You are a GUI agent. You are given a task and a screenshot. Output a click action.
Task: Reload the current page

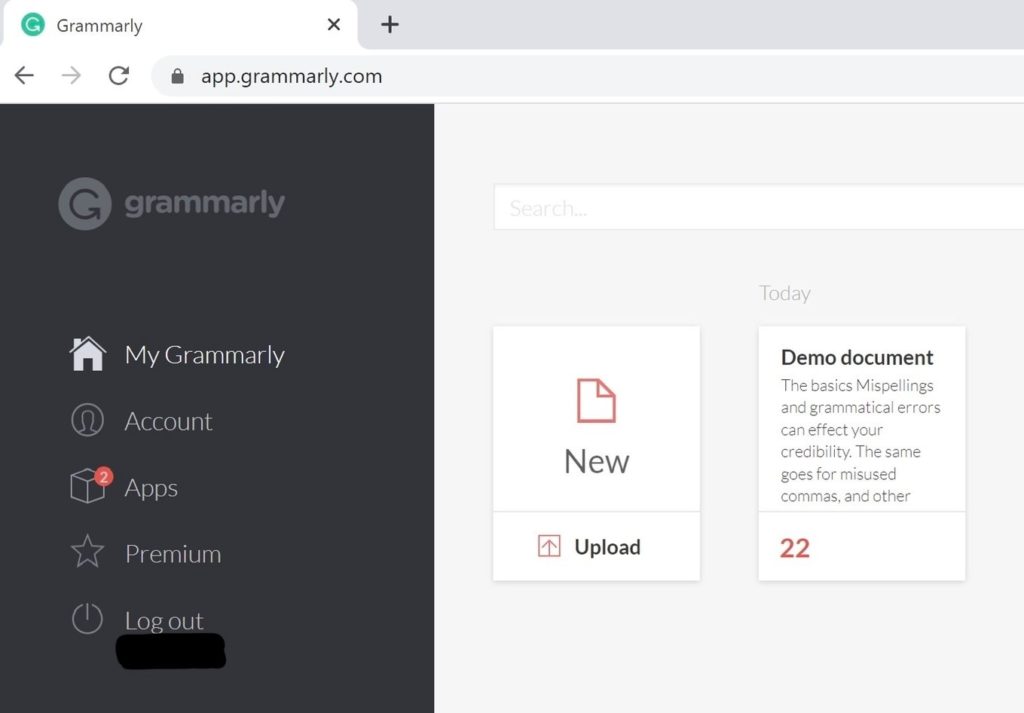click(x=118, y=76)
